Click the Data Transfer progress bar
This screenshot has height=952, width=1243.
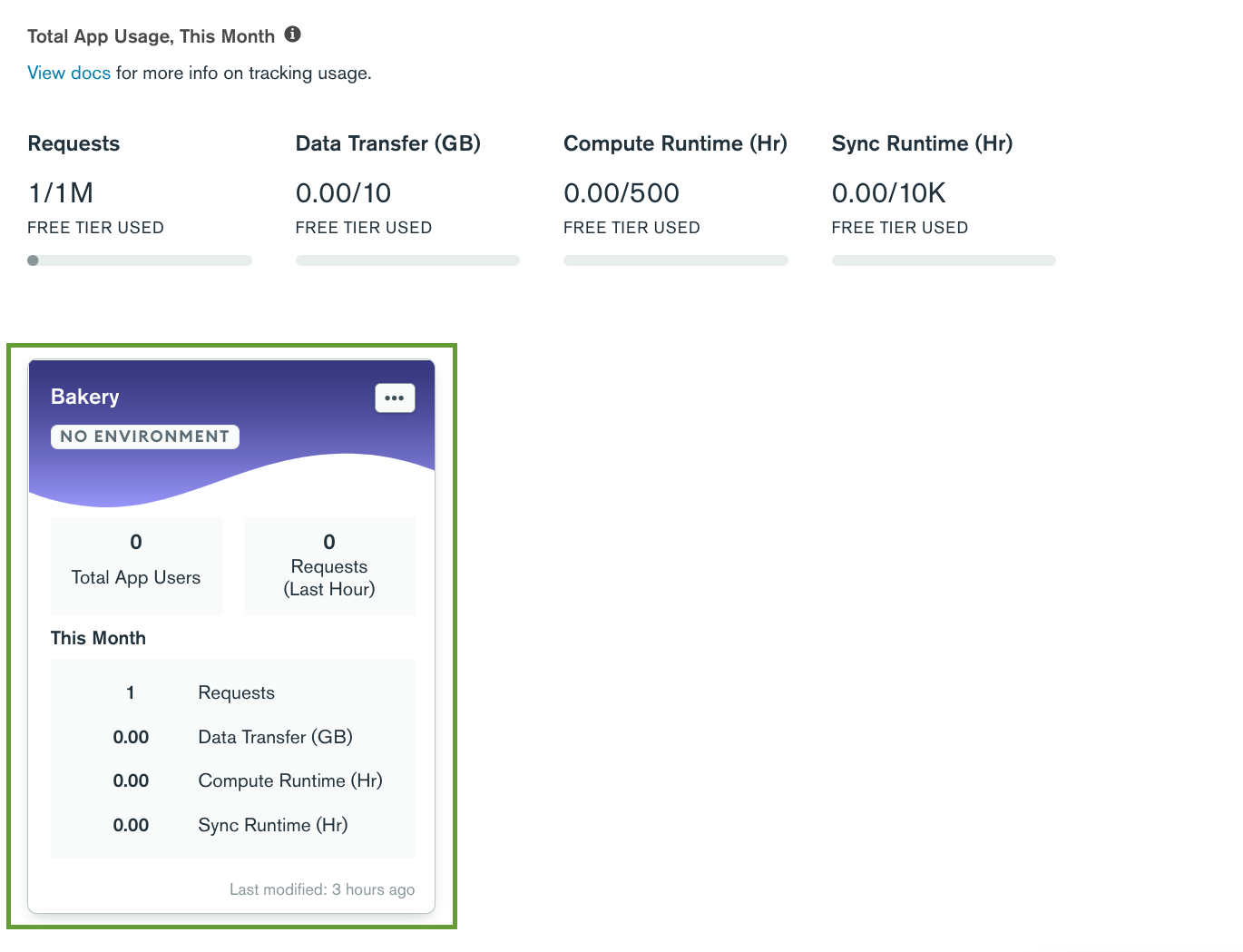pyautogui.click(x=407, y=260)
